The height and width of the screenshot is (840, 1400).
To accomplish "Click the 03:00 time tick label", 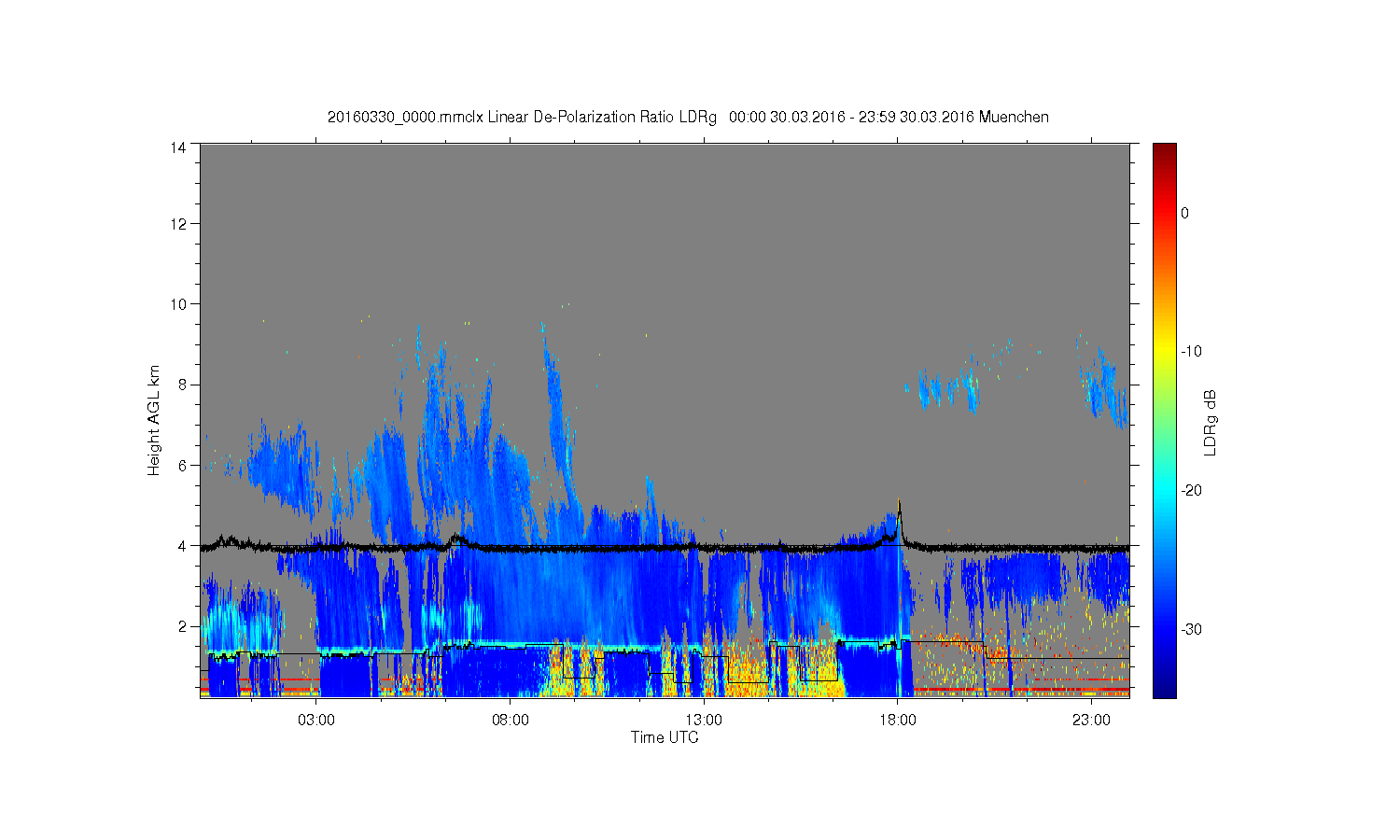I will [317, 721].
